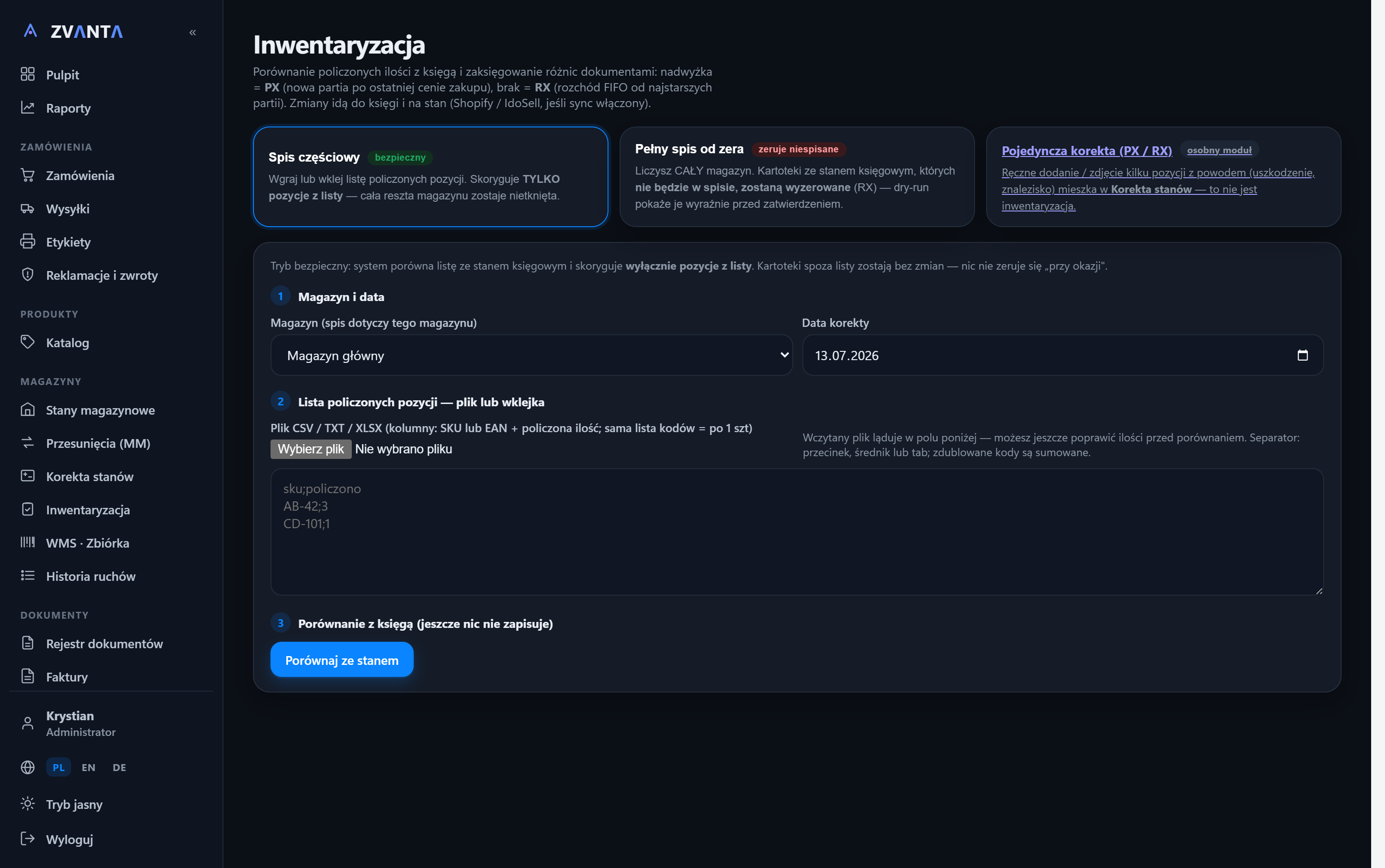Click the Magazyn i data step label

(x=342, y=297)
